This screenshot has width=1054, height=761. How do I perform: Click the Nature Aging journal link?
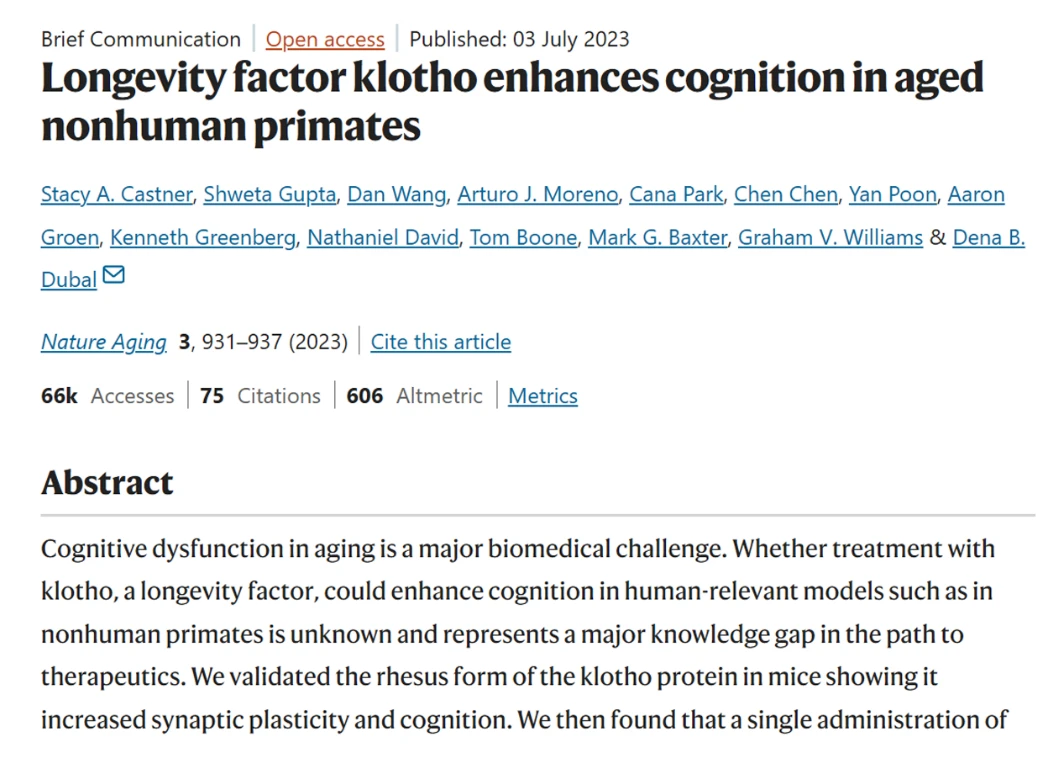pos(104,342)
